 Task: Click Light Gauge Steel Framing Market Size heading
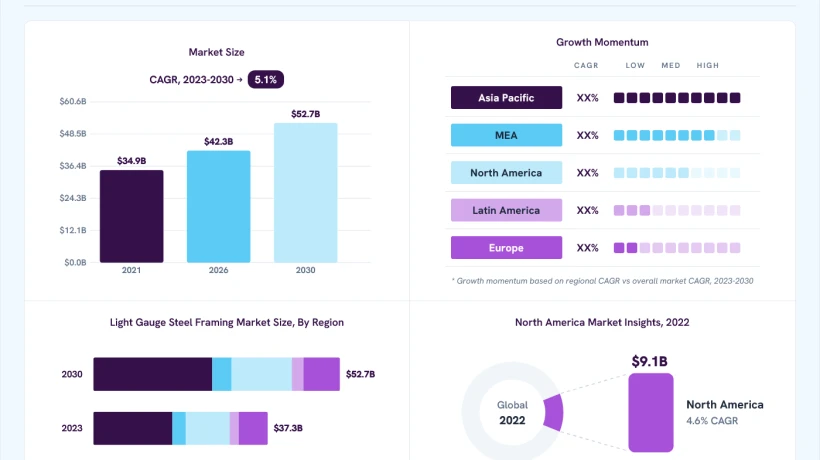pos(227,323)
